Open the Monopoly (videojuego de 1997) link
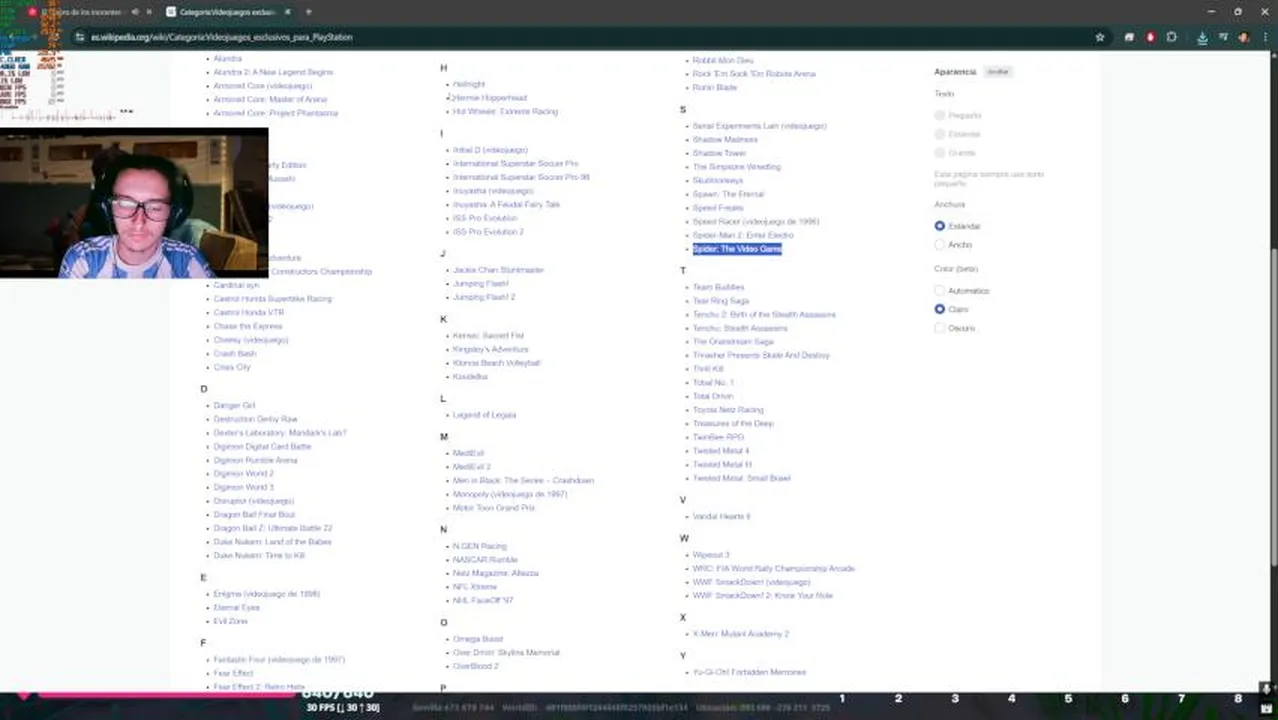 coord(510,494)
